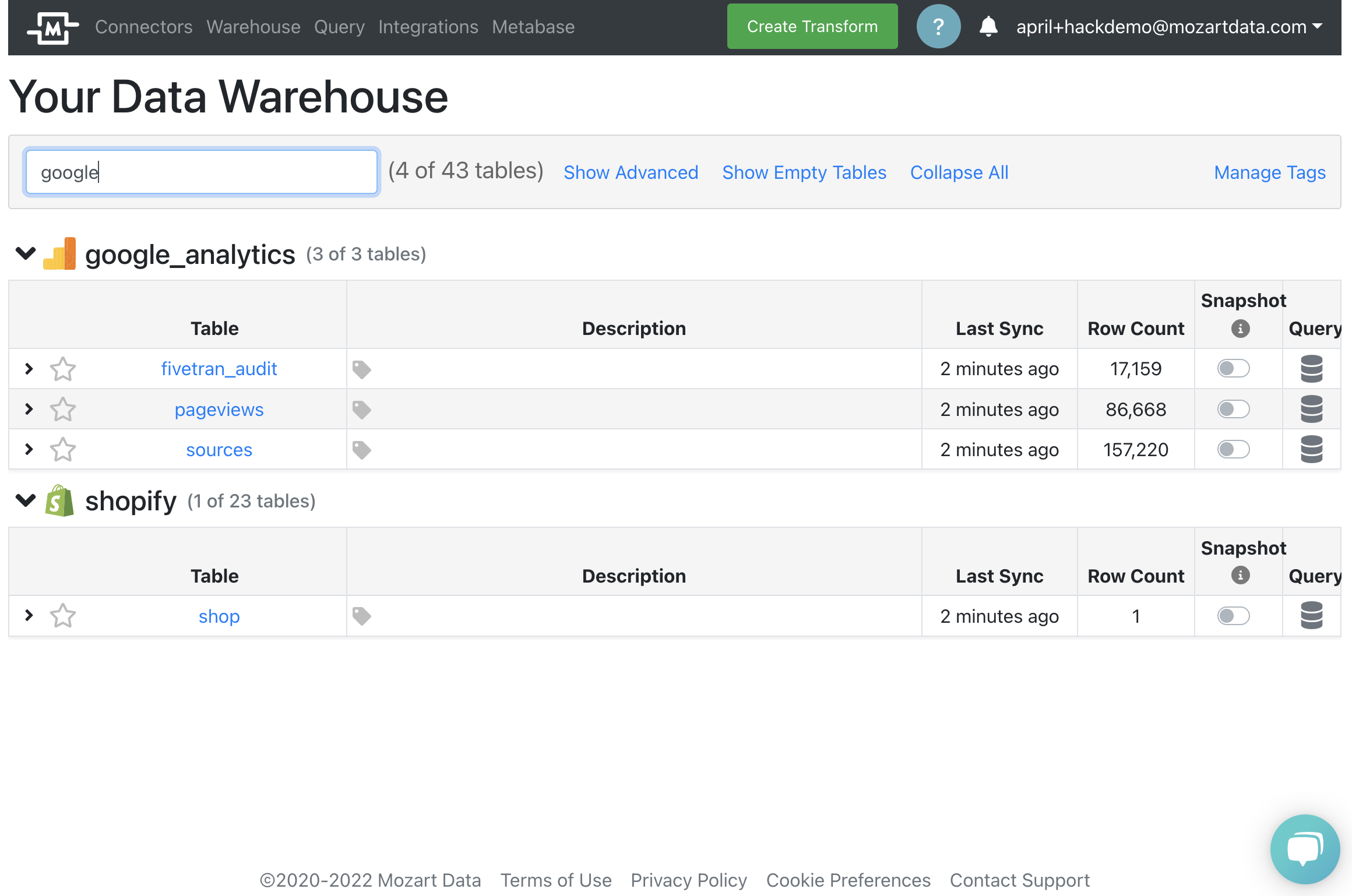
Task: Open Manage Tags link
Action: pos(1270,172)
